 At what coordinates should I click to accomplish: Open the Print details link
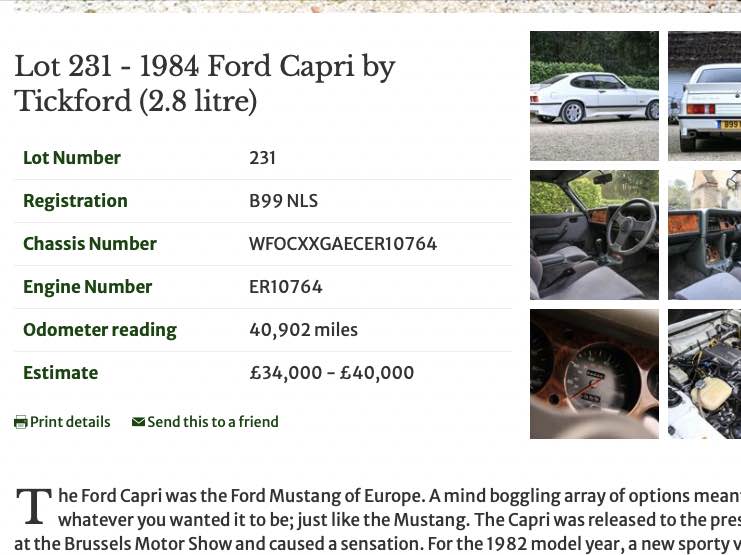[x=70, y=422]
